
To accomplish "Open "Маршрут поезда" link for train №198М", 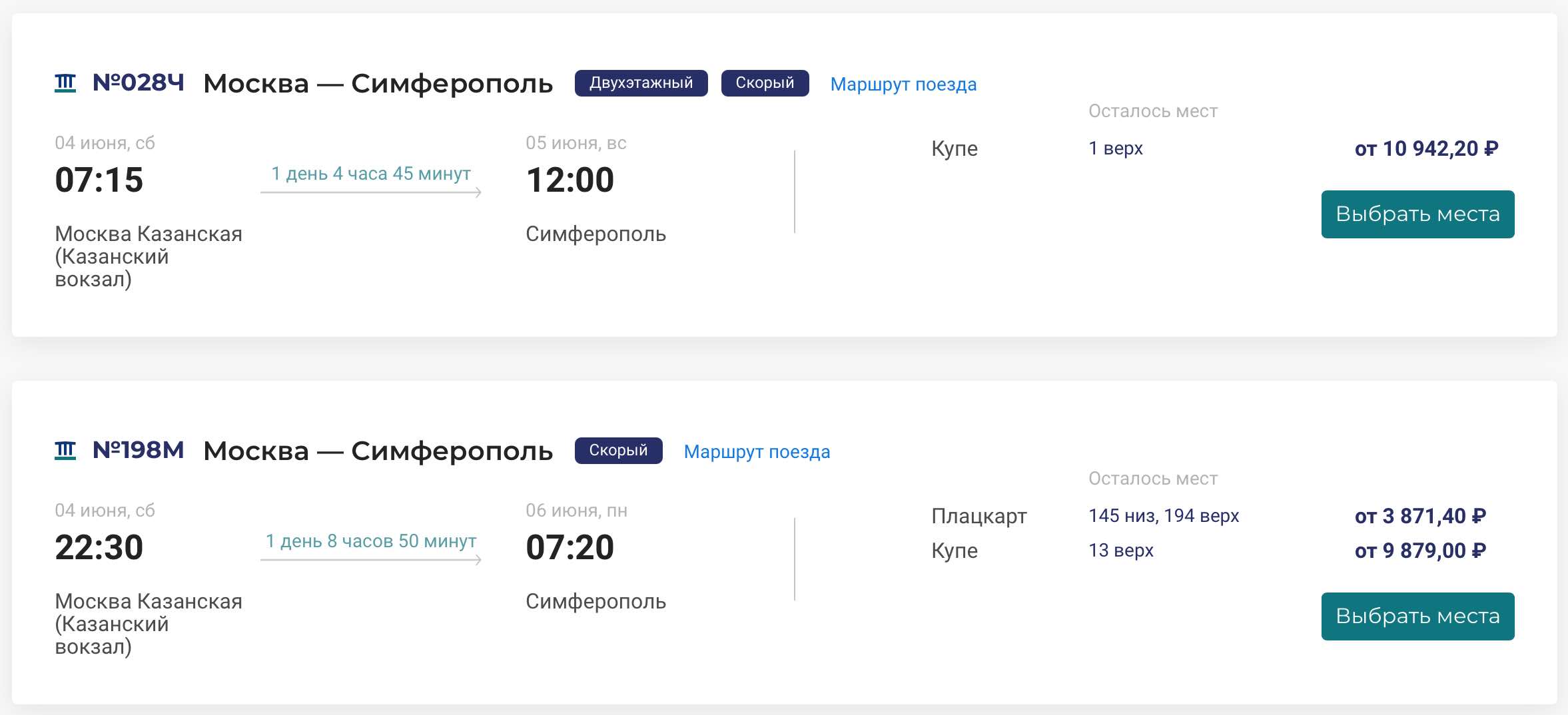I will point(757,452).
